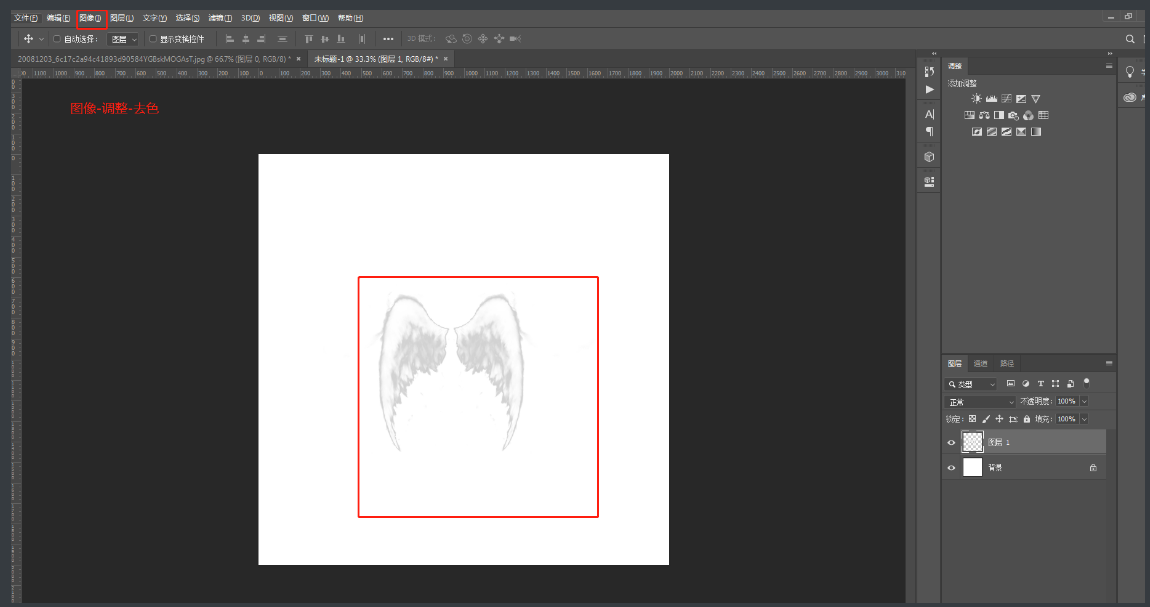Open the Paragraph panel icon

929,132
